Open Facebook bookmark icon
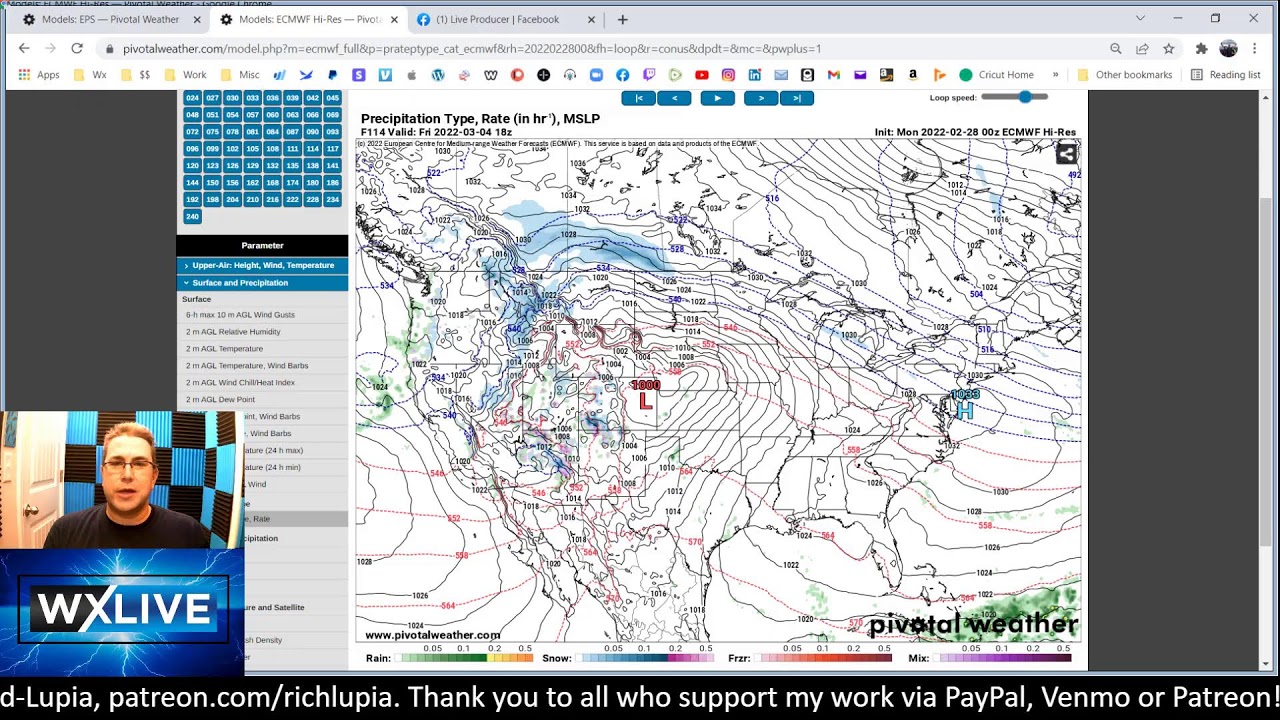Screen dimensions: 1280x720 tap(622, 75)
